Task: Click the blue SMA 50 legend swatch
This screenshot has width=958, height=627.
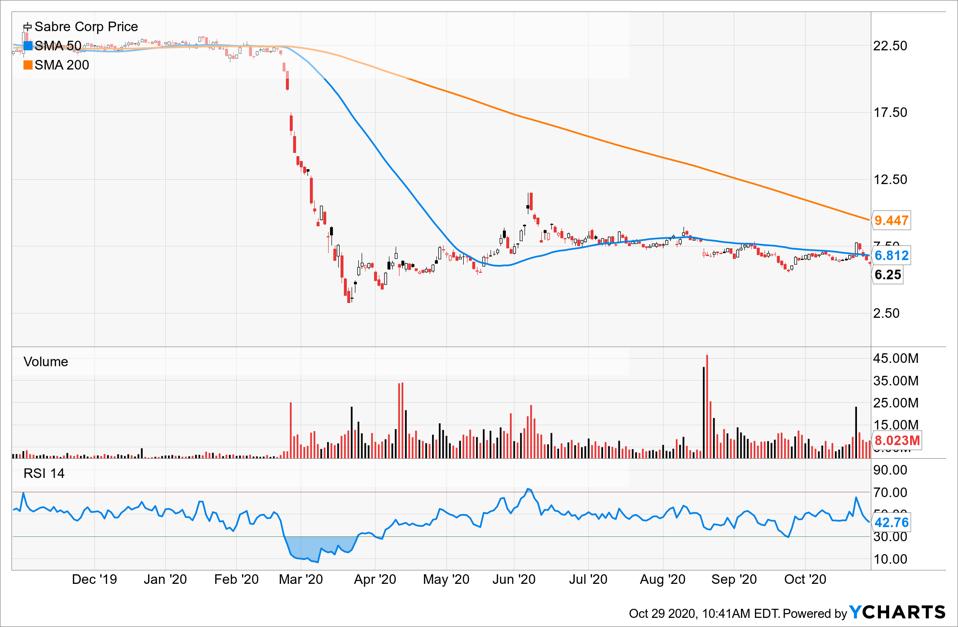Action: click(x=27, y=46)
